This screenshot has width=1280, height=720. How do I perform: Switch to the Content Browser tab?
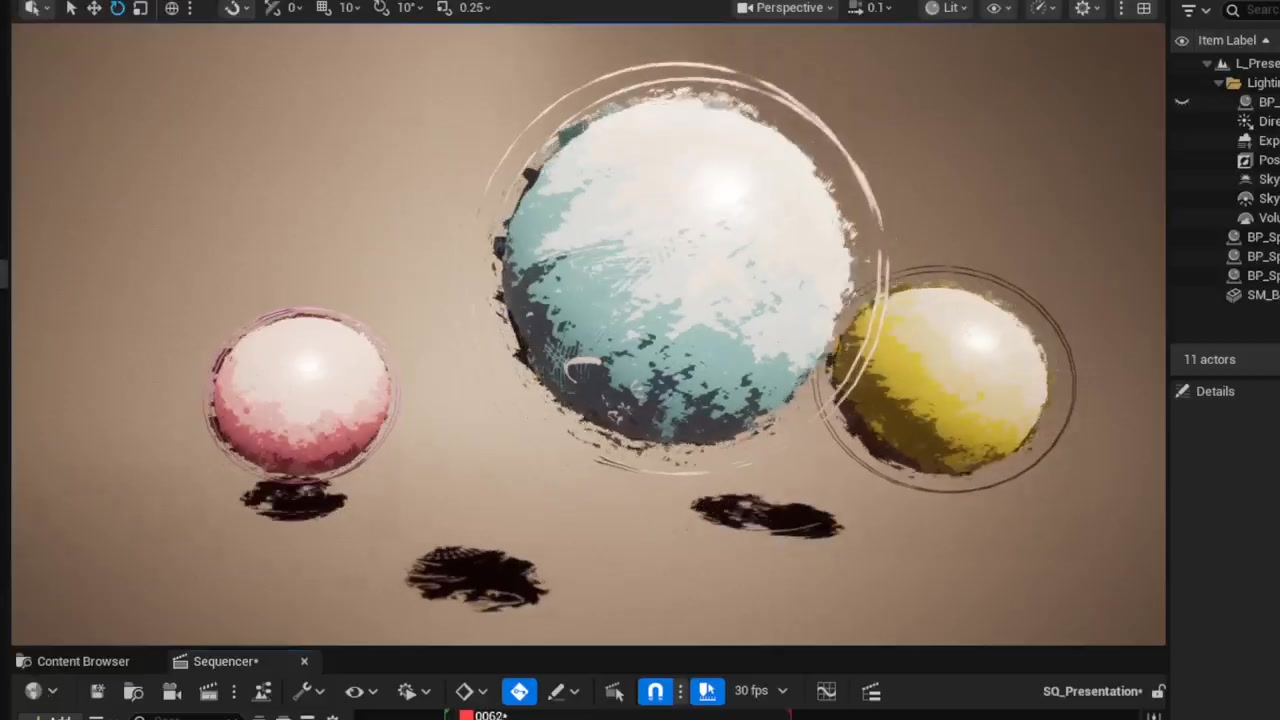coord(73,661)
